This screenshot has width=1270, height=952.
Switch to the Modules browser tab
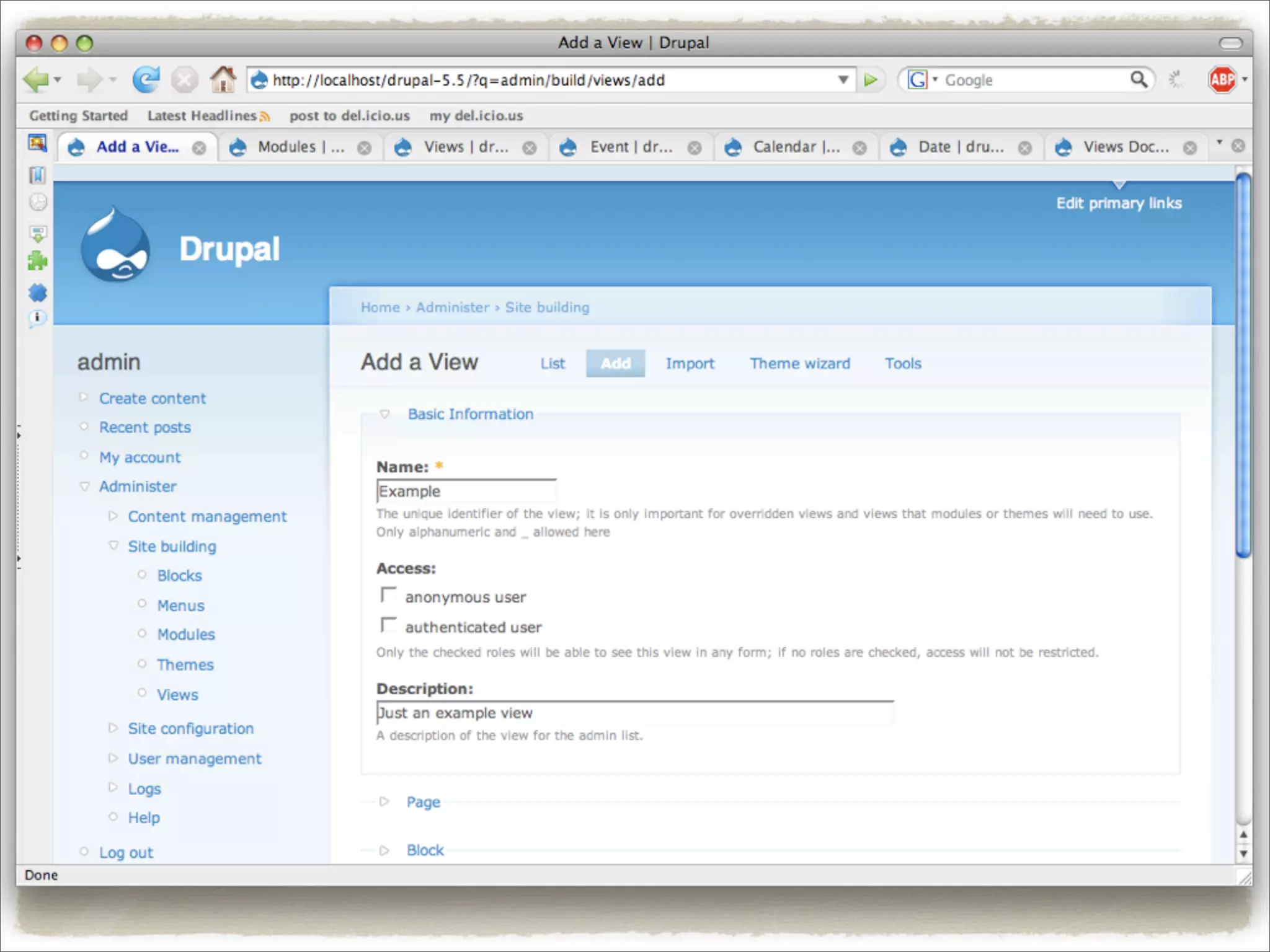pyautogui.click(x=300, y=148)
